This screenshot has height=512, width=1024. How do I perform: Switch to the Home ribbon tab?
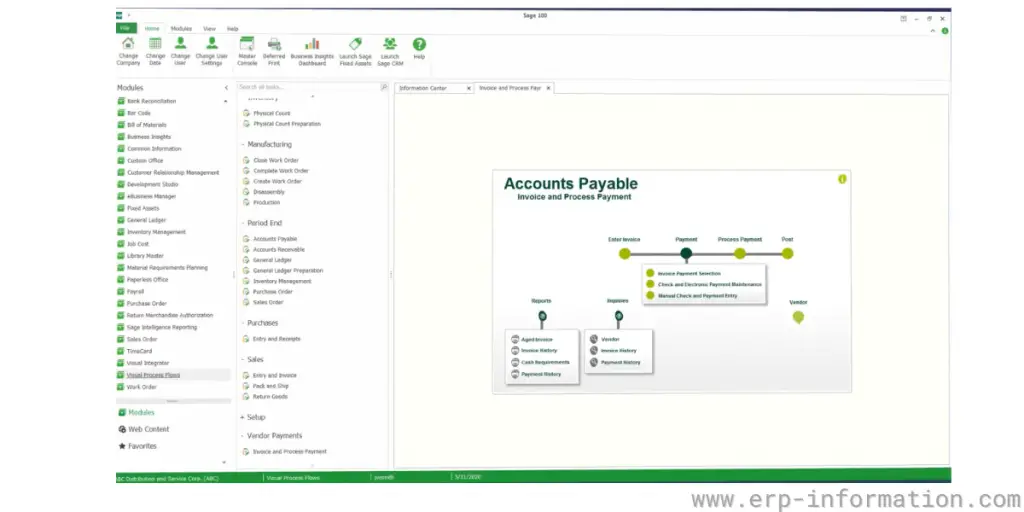[152, 29]
